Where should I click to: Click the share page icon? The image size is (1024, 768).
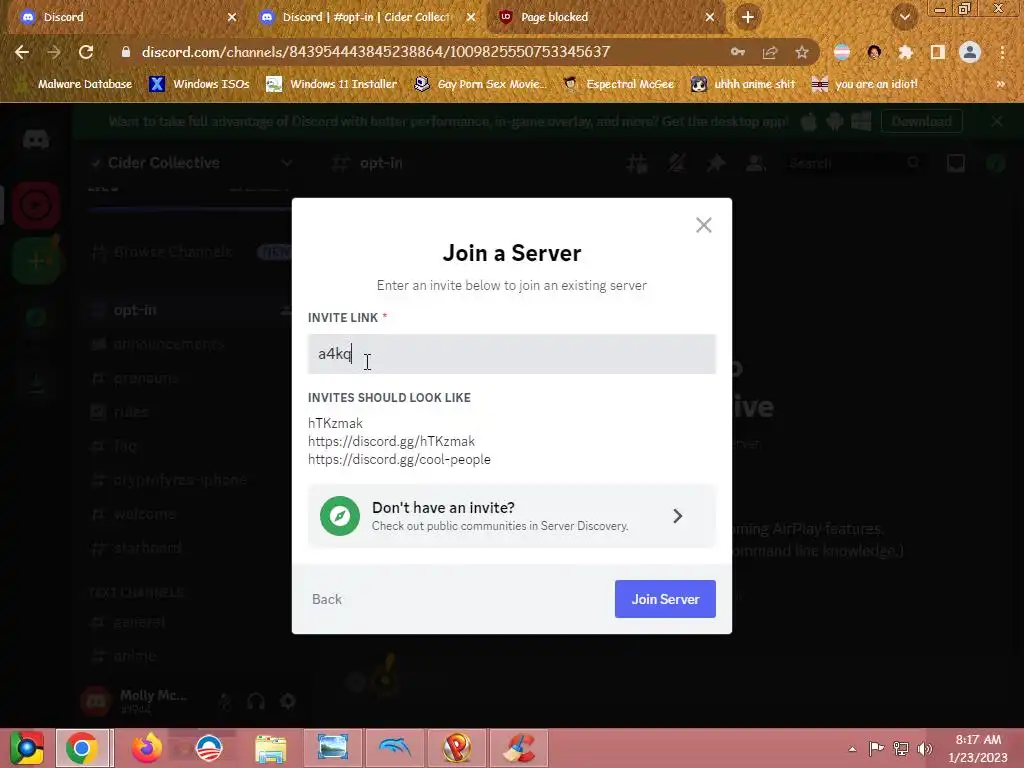pos(770,52)
